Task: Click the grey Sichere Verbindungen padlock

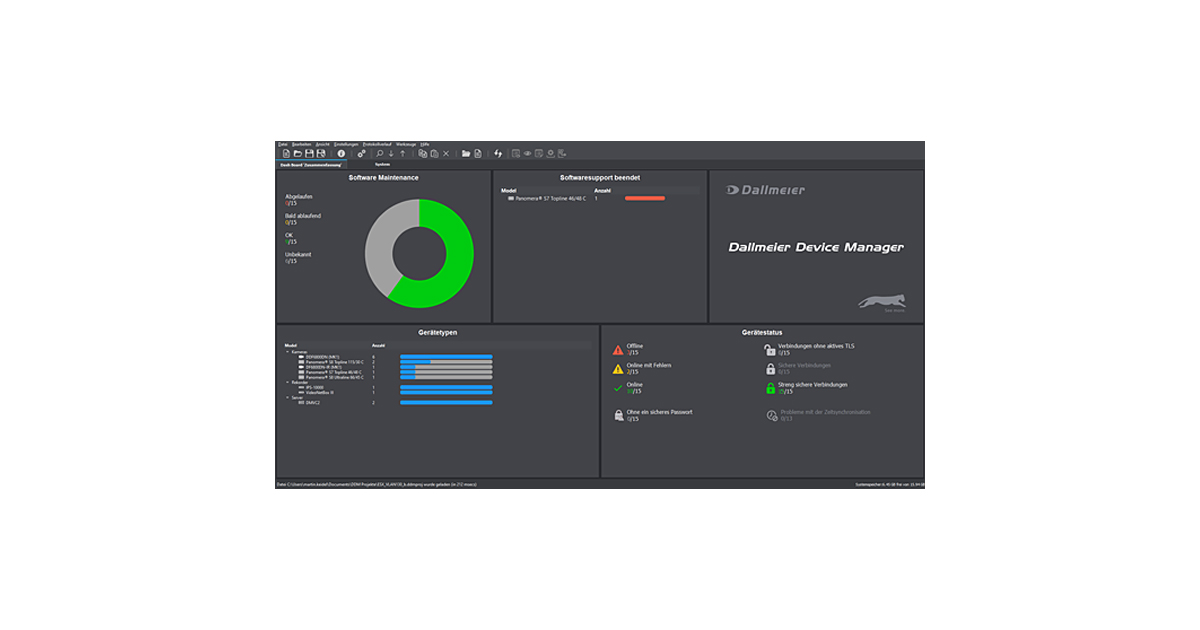Action: point(770,368)
